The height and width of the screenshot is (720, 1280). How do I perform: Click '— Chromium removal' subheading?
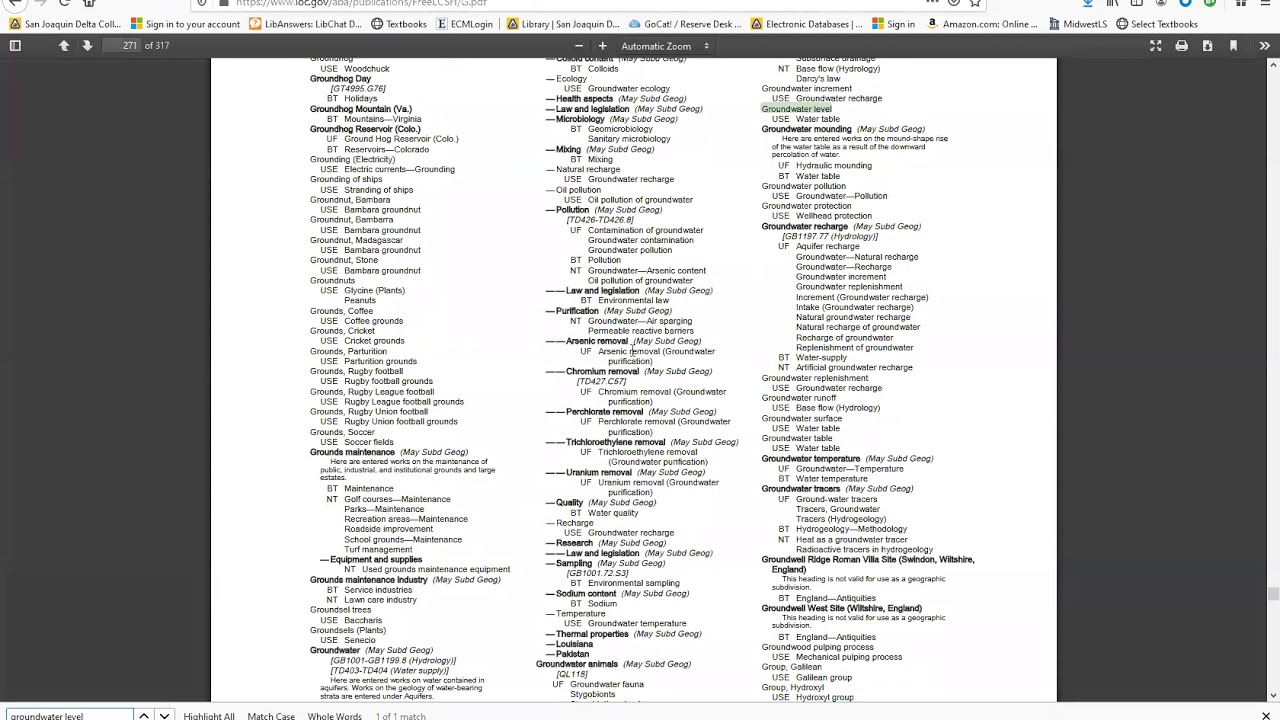592,371
